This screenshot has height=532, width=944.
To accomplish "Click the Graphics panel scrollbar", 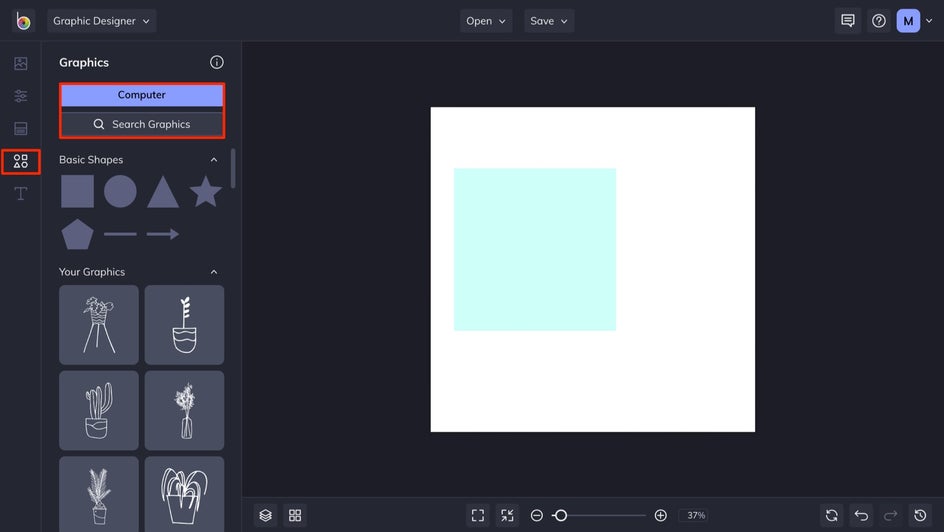I will pos(233,169).
